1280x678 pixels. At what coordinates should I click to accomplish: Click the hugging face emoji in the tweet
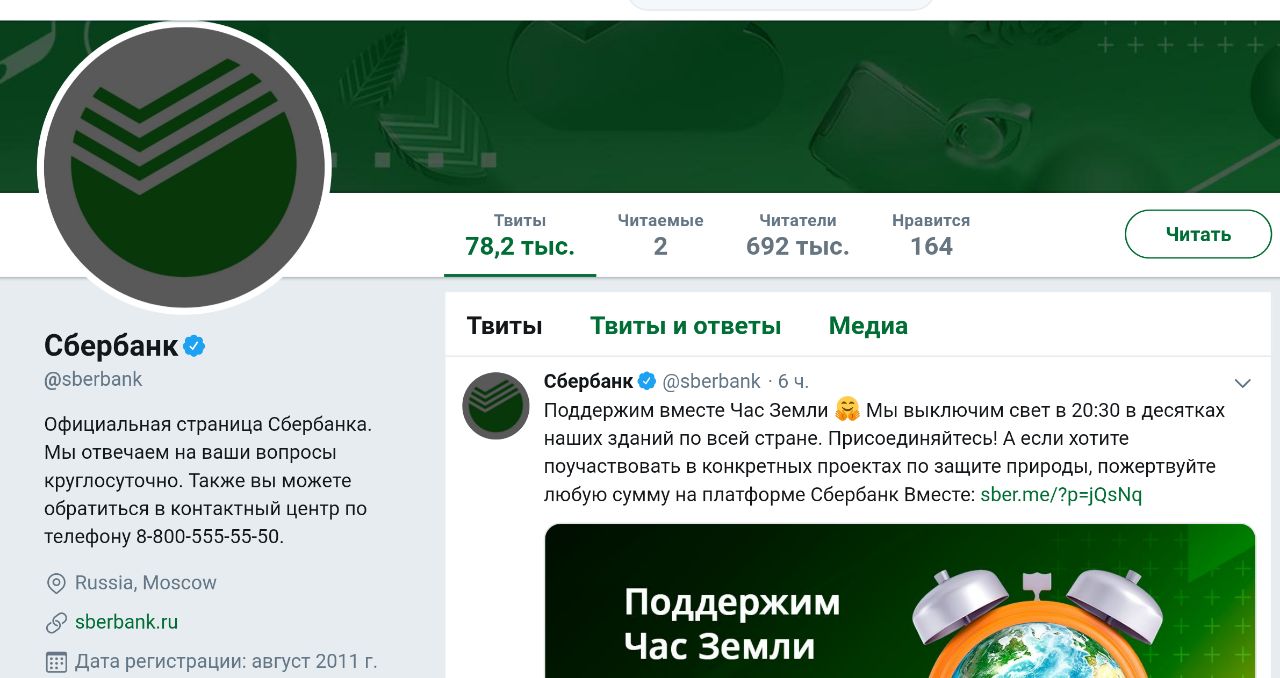(847, 410)
